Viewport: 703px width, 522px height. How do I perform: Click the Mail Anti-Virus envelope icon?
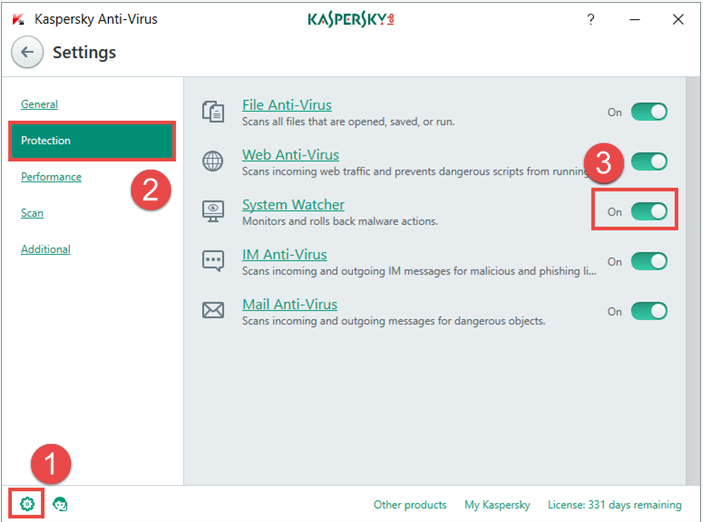(x=213, y=310)
